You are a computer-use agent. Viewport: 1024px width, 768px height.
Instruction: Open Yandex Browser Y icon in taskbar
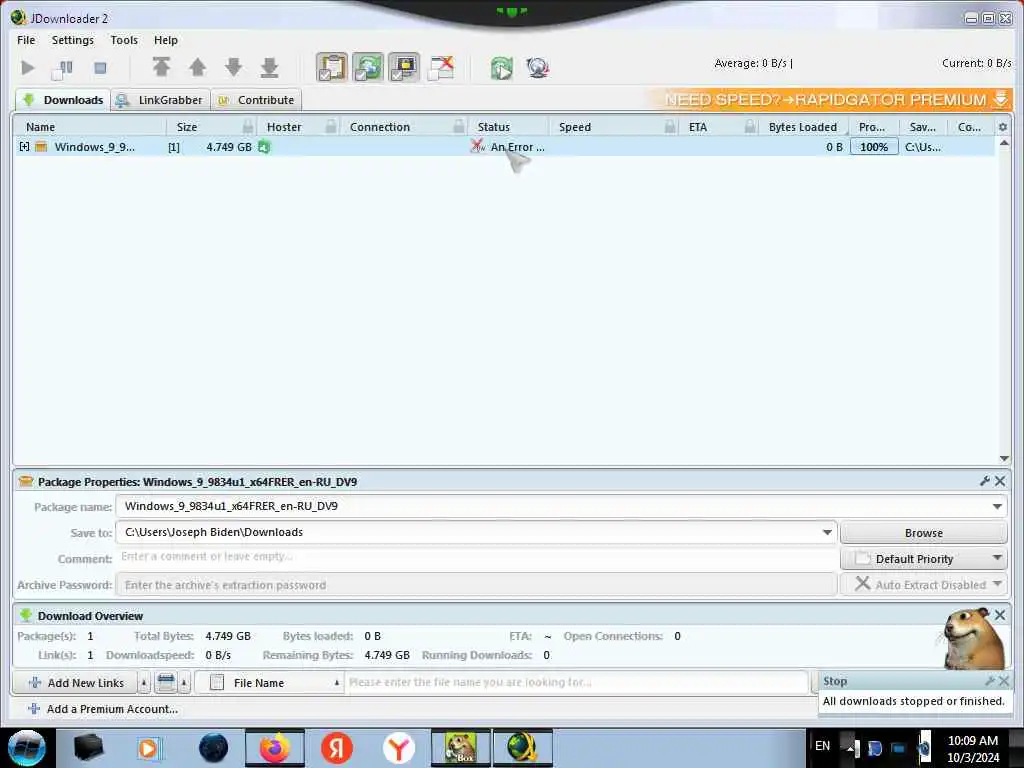pyautogui.click(x=399, y=748)
